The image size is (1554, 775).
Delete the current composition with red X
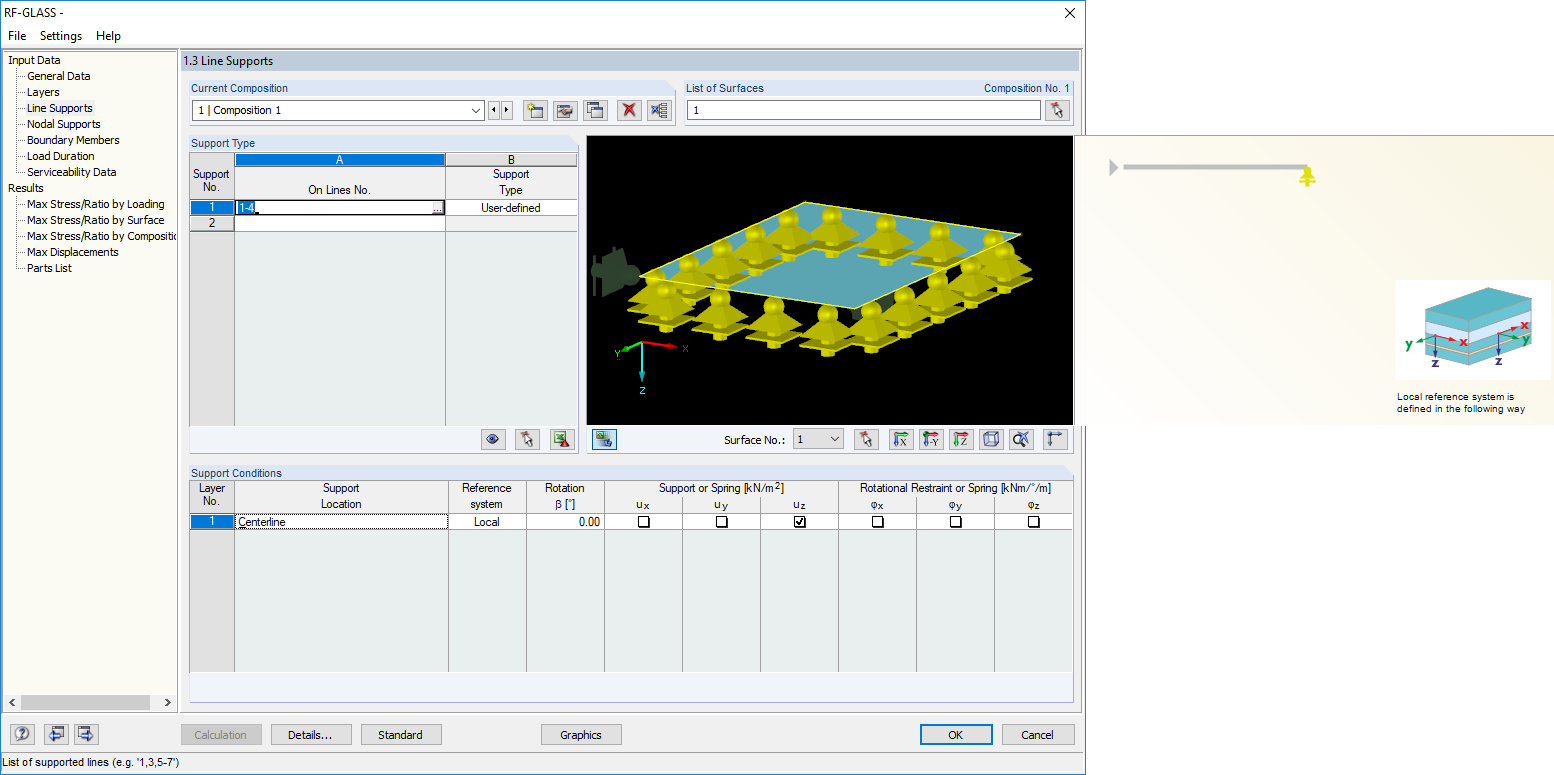point(629,110)
